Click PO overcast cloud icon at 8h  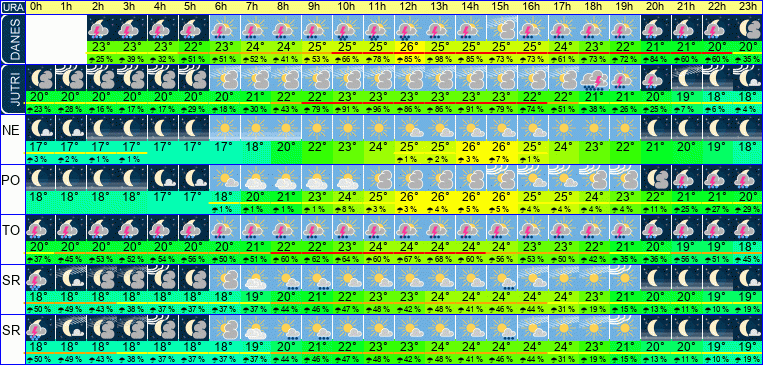[x=286, y=178]
